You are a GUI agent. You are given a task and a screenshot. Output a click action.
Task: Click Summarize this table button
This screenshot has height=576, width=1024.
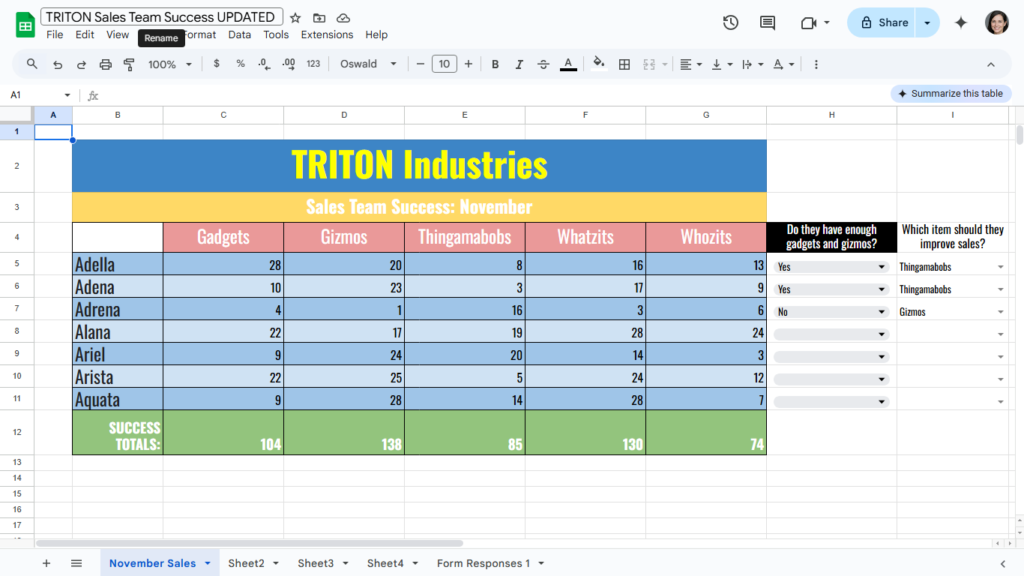950,94
